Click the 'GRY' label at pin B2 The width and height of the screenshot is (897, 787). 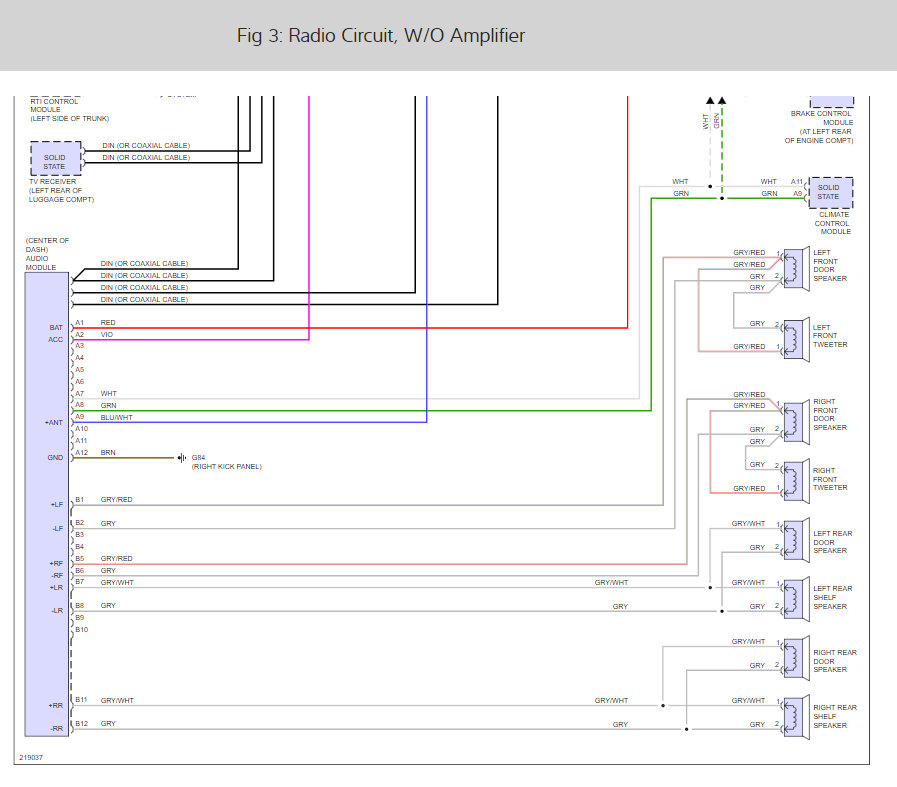point(108,524)
